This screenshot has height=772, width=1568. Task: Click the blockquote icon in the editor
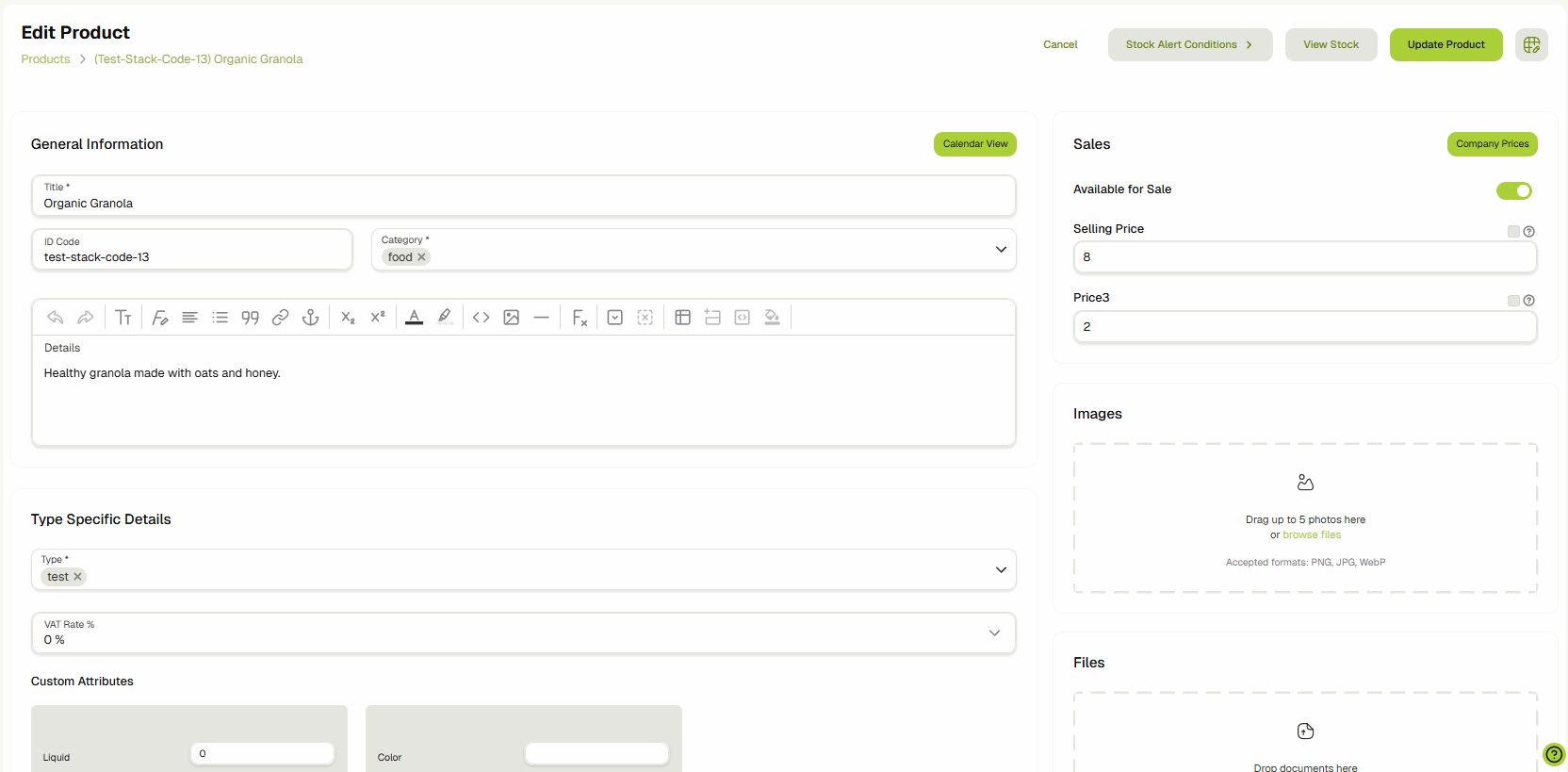(250, 318)
